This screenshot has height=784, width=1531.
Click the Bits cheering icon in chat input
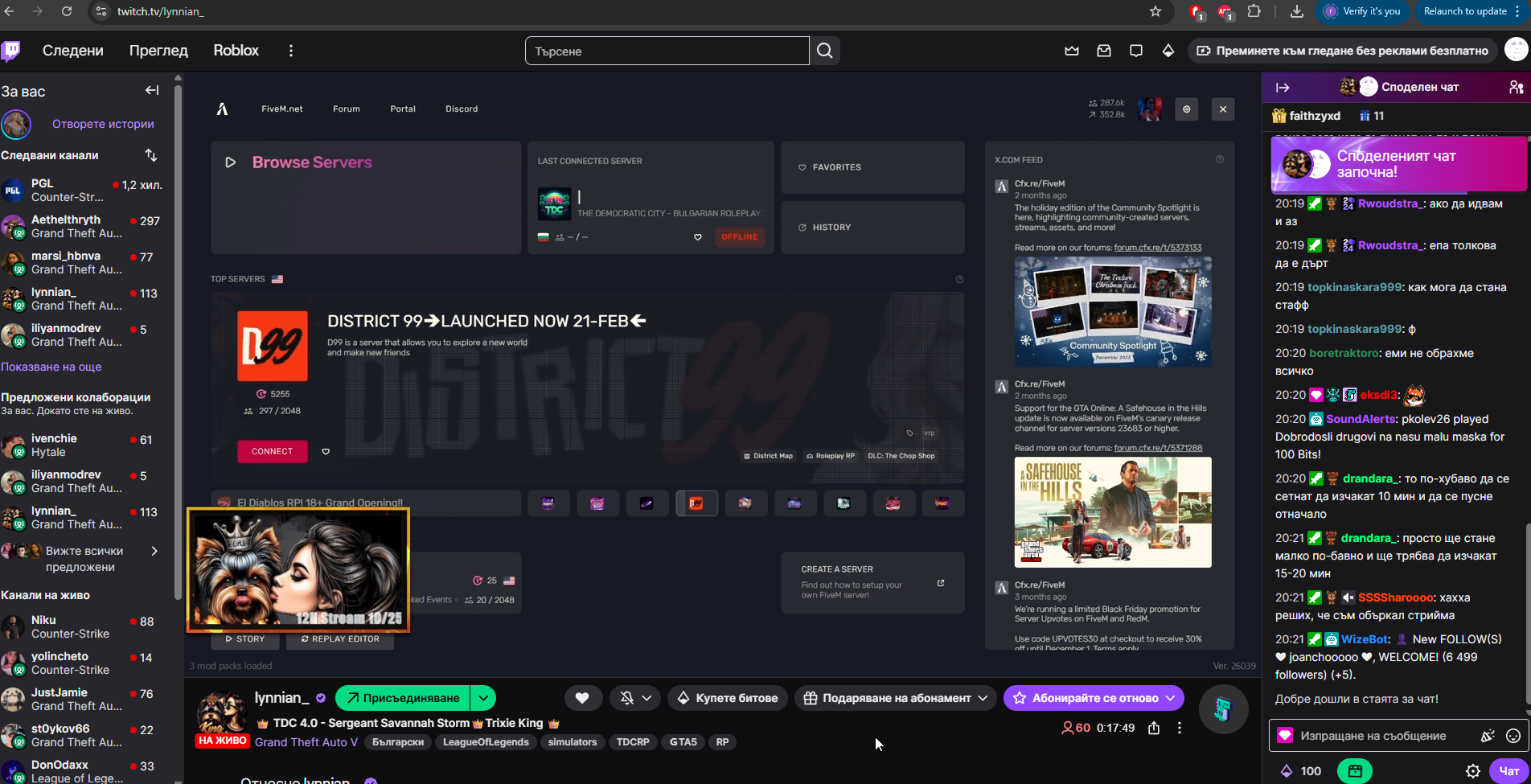click(1488, 736)
